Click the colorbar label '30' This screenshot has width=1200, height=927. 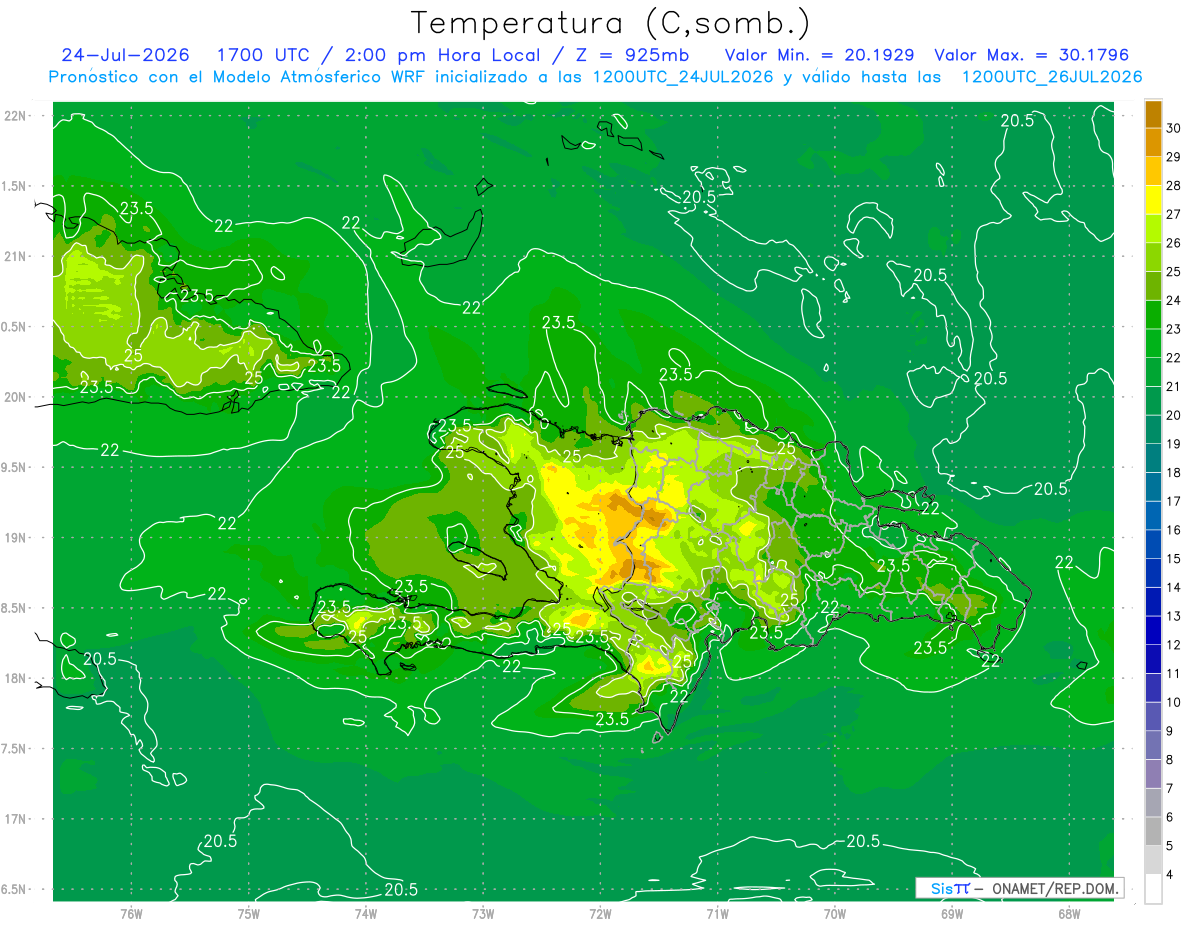1173,128
